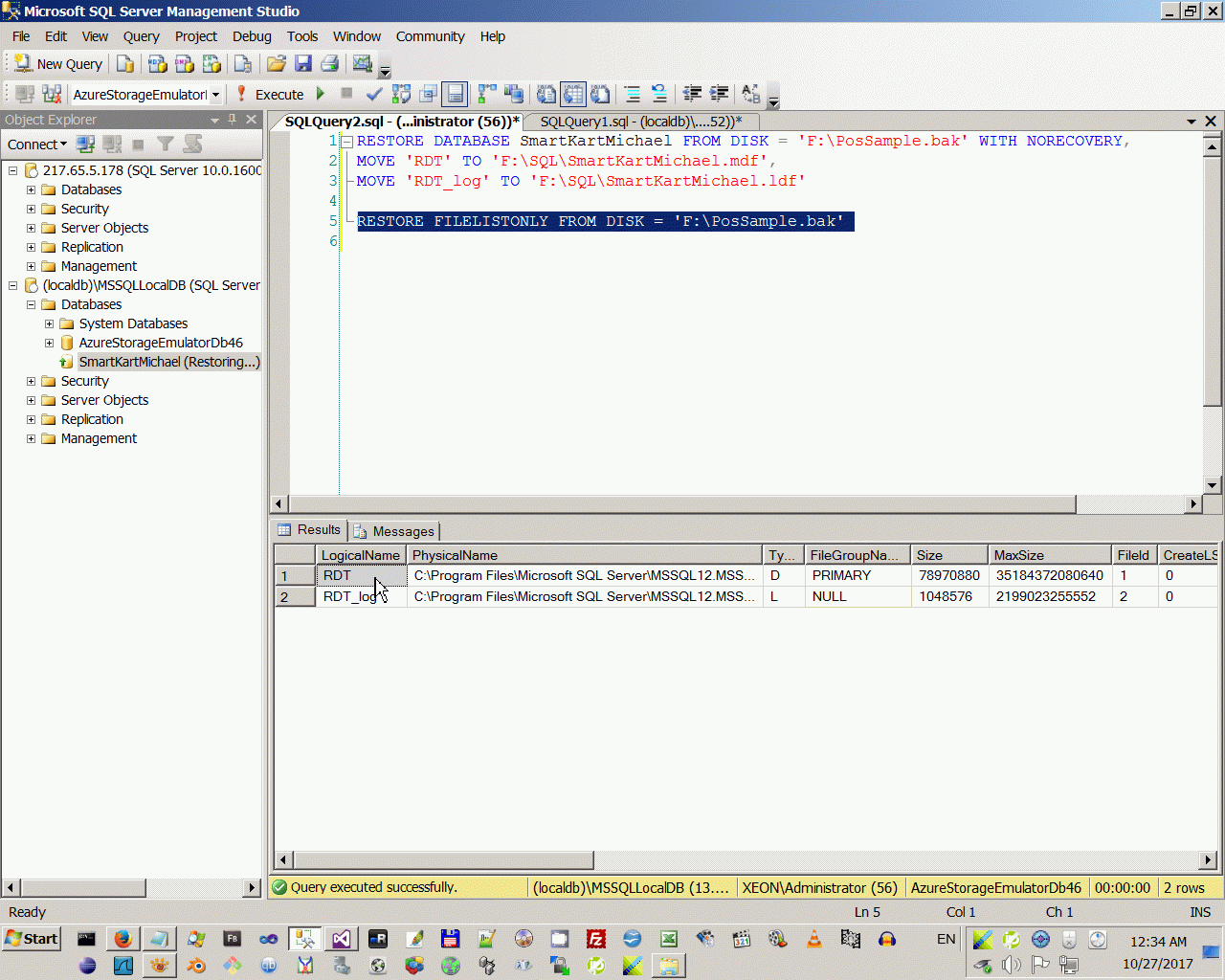Click the Cancel Executing Query stop icon
The image size is (1225, 980).
pyautogui.click(x=346, y=94)
